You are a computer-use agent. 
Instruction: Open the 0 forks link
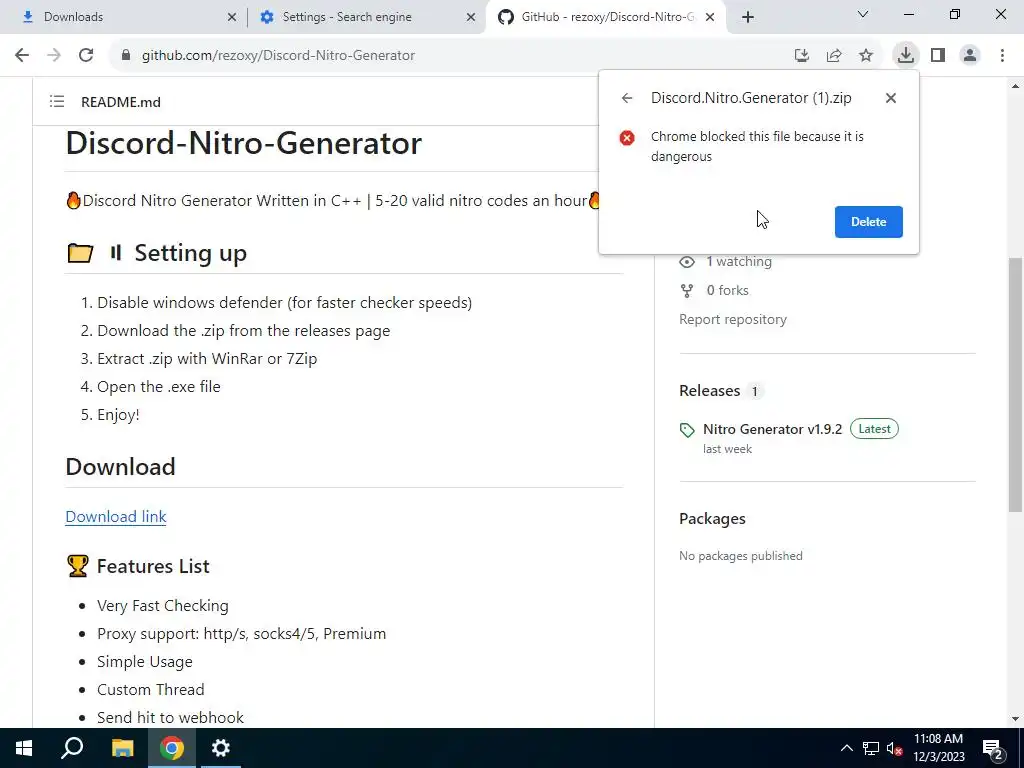pos(728,290)
